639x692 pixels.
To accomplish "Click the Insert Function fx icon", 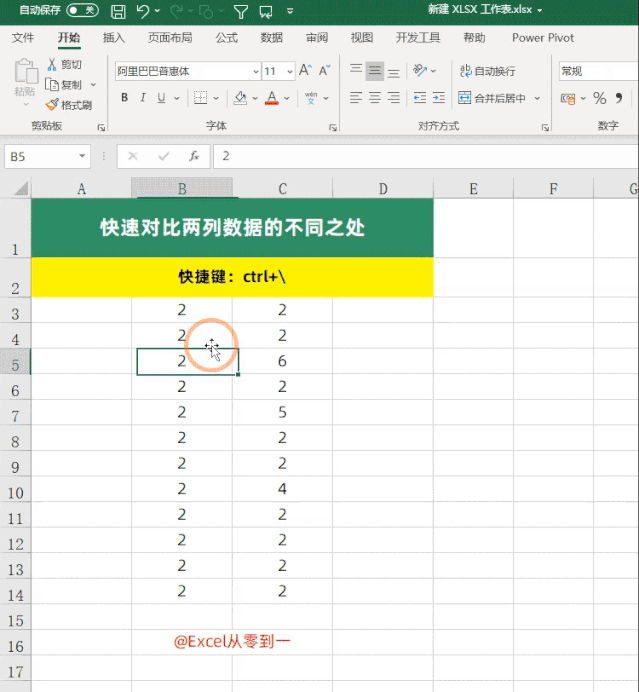I will coord(194,156).
